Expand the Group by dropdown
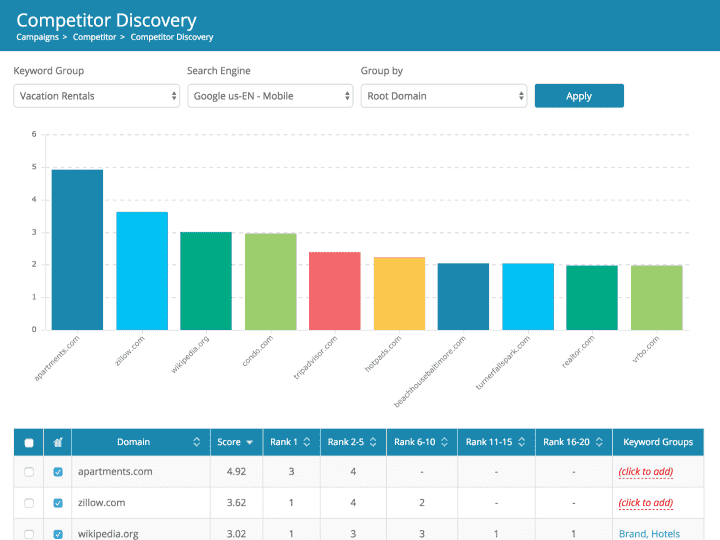Screen dimensions: 720x540 [x=443, y=96]
